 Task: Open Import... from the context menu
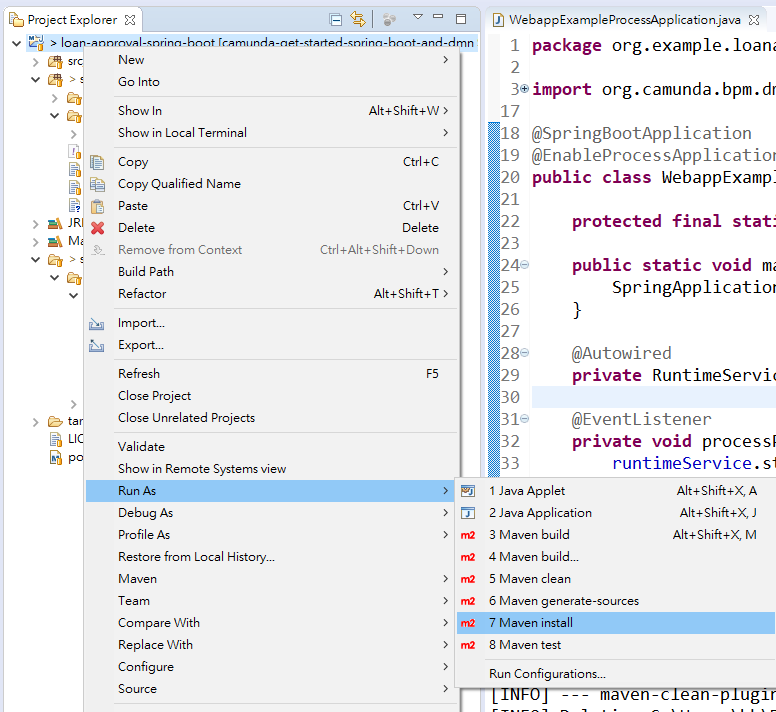pyautogui.click(x=141, y=323)
